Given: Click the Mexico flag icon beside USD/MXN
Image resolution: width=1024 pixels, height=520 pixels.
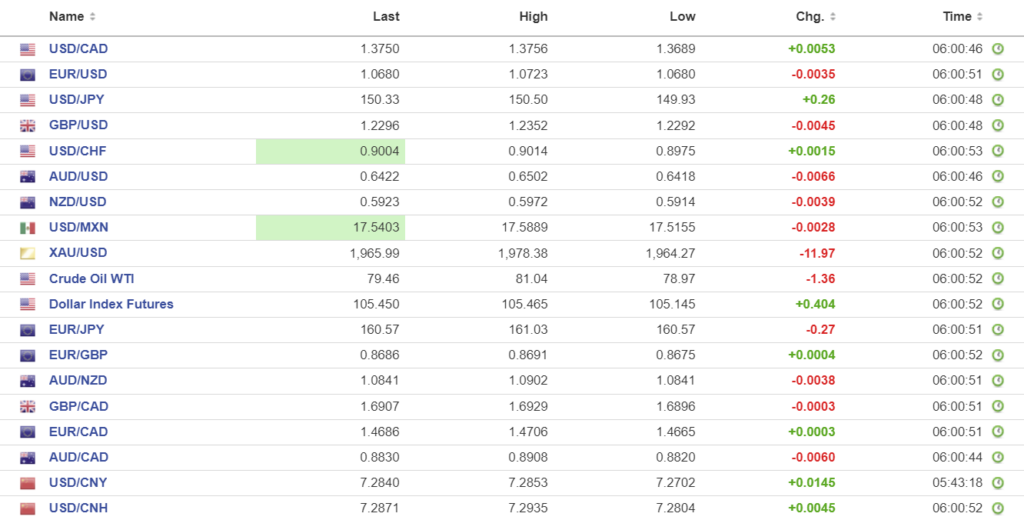Looking at the screenshot, I should tap(28, 228).
